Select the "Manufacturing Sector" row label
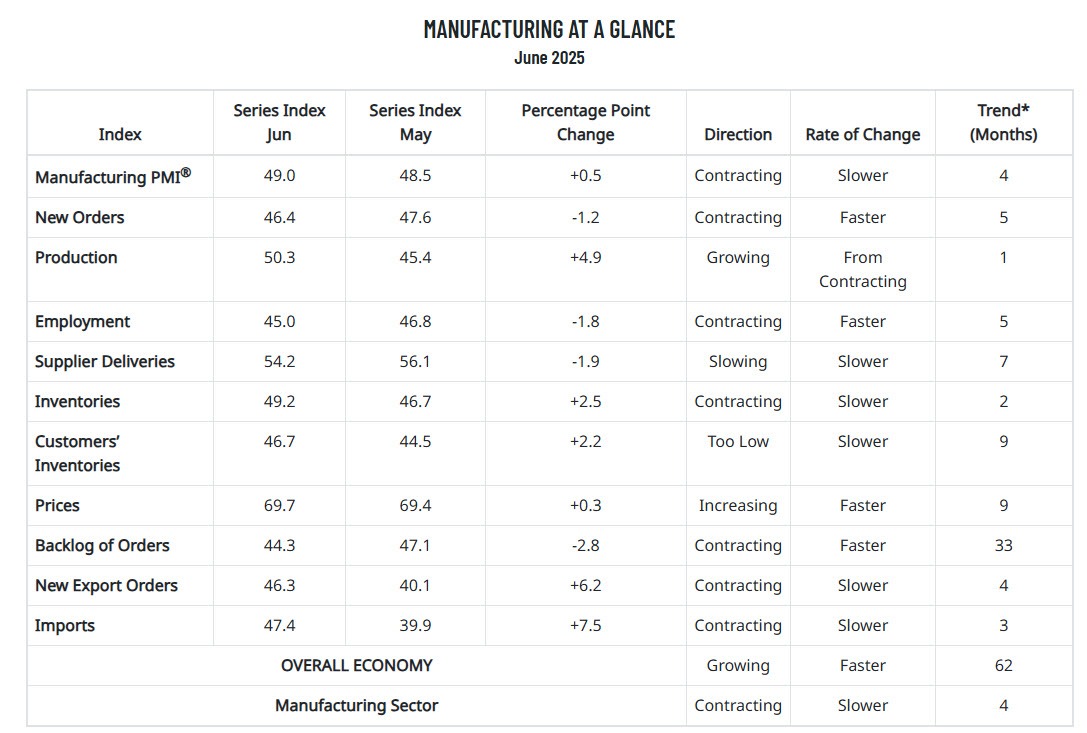Viewport: 1087px width, 733px height. tap(356, 705)
